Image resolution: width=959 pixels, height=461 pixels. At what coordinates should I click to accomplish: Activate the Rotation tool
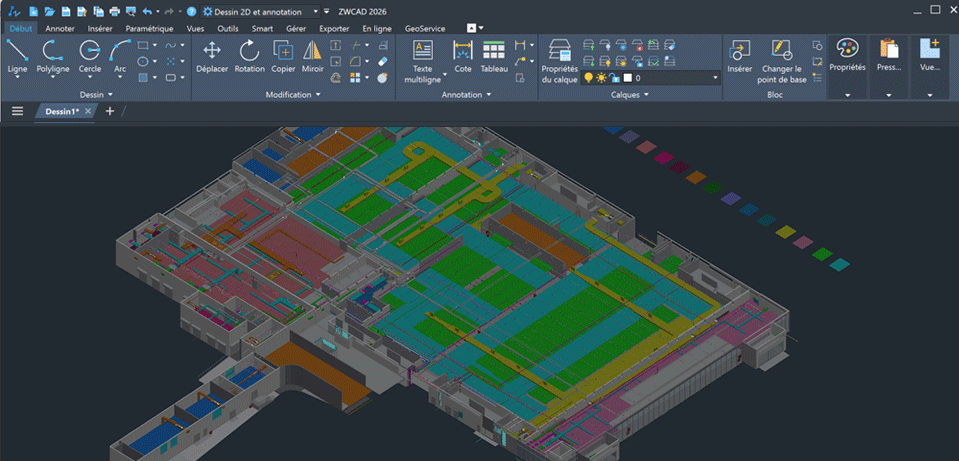coord(250,56)
